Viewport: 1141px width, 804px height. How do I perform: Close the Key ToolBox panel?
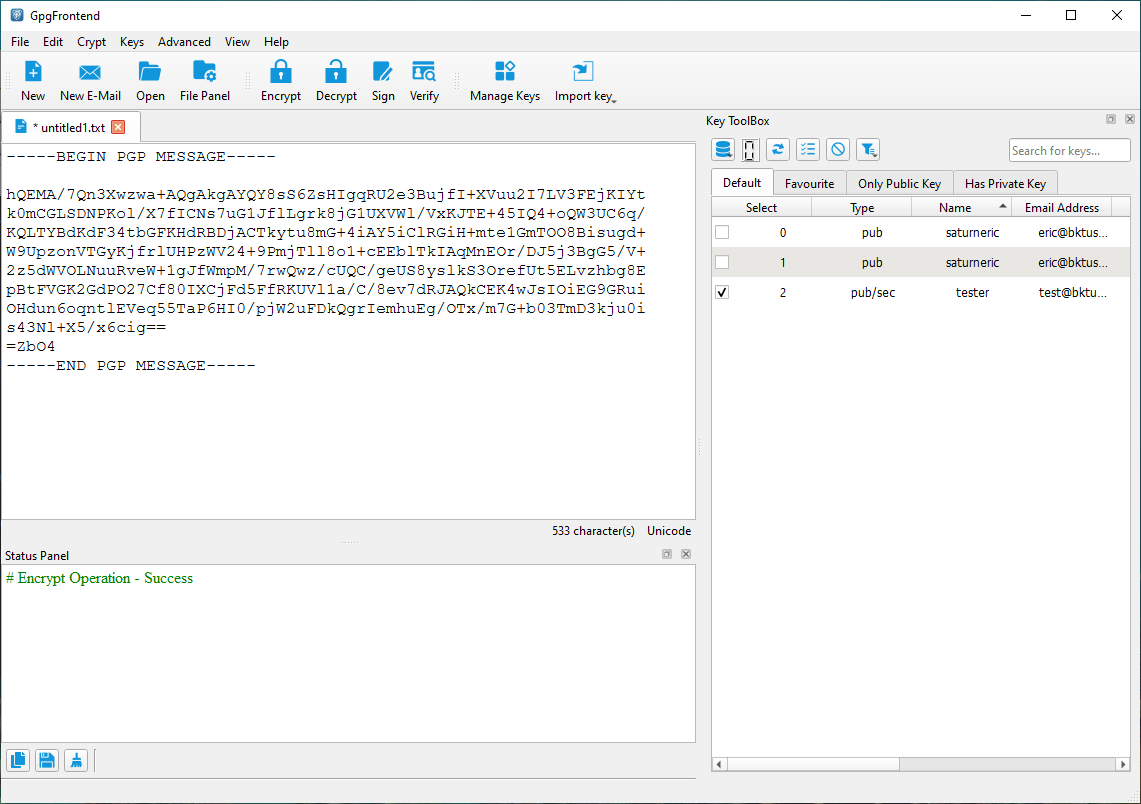tap(1129, 119)
